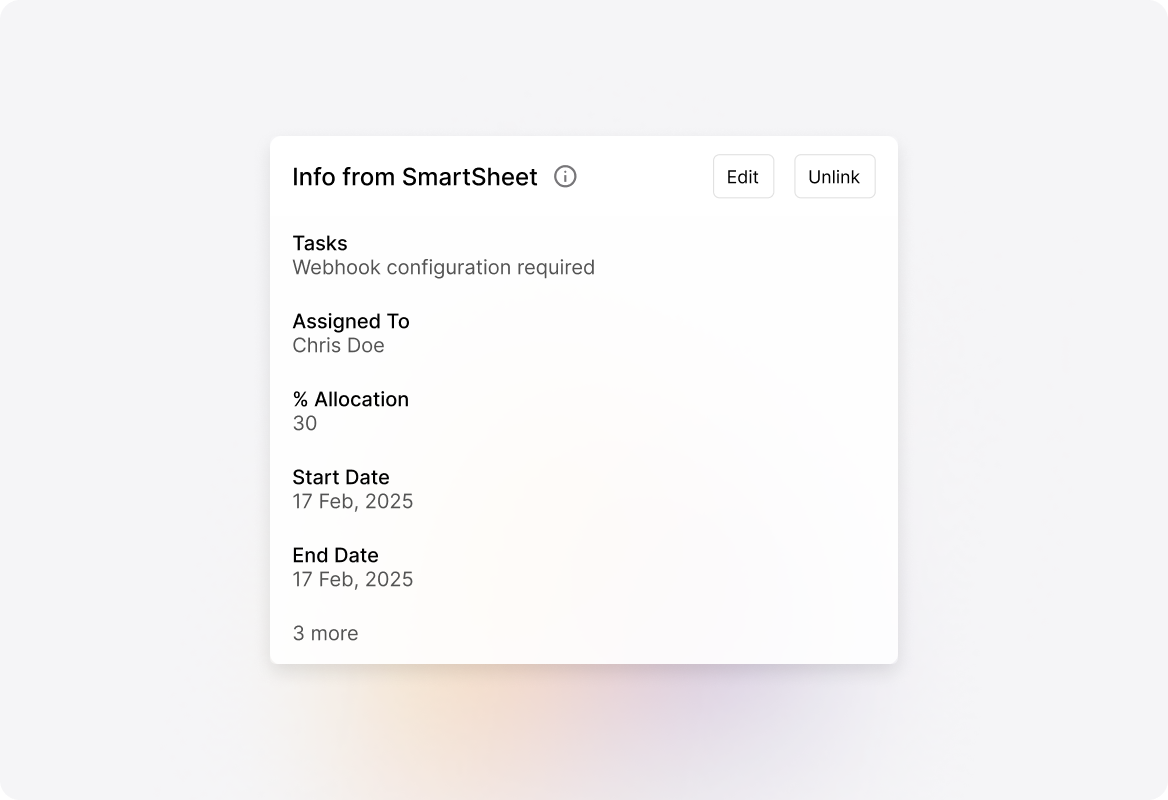1168x800 pixels.
Task: Click the Info from SmartSheet heading
Action: pos(415,176)
